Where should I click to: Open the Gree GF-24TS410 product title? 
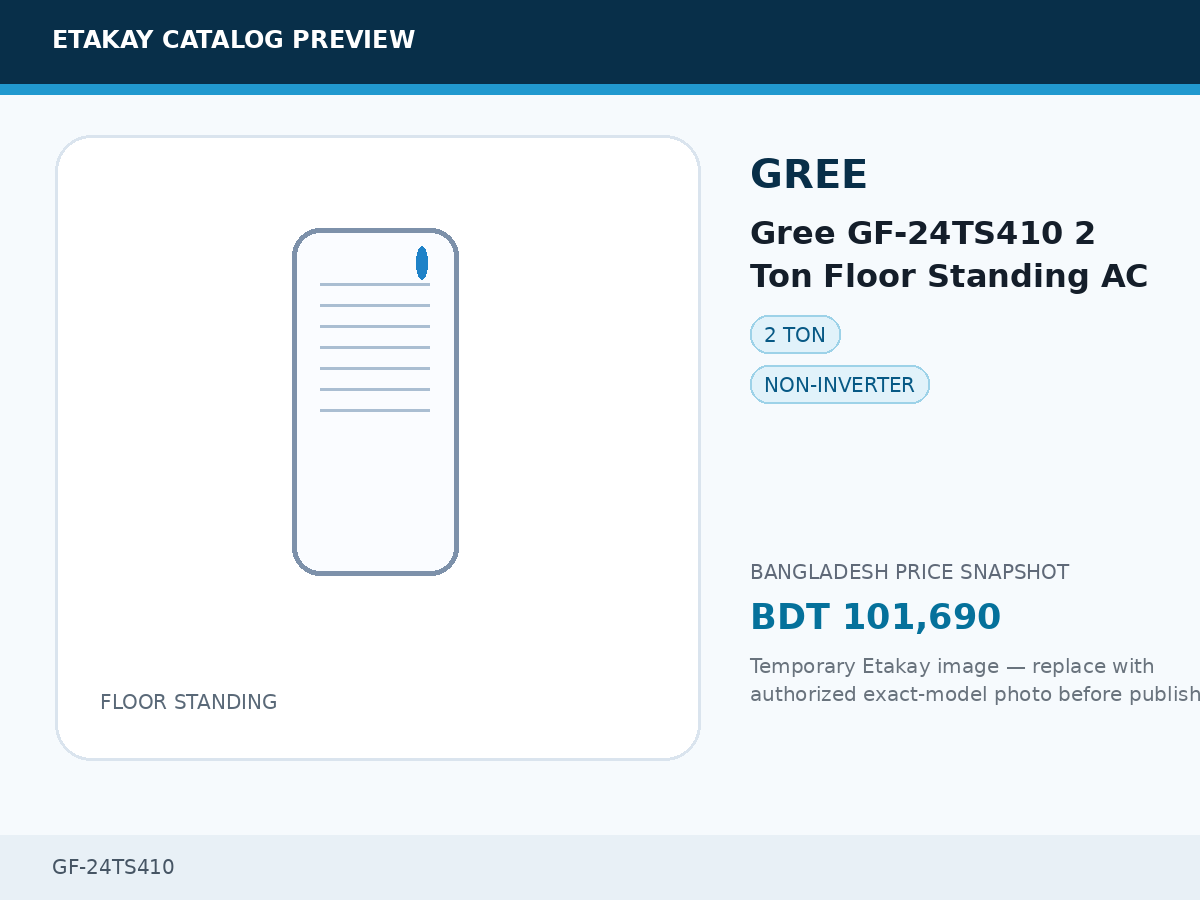[x=948, y=254]
